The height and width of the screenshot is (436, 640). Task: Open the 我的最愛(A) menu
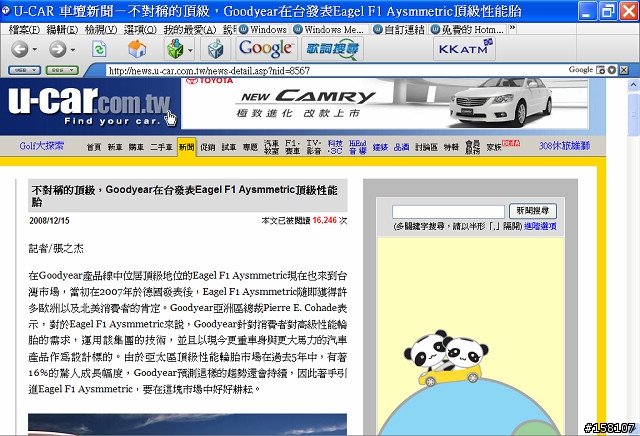click(190, 29)
